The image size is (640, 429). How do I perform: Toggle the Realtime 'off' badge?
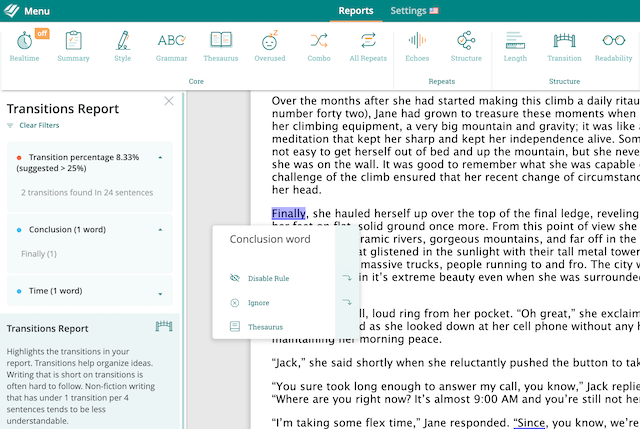point(42,33)
